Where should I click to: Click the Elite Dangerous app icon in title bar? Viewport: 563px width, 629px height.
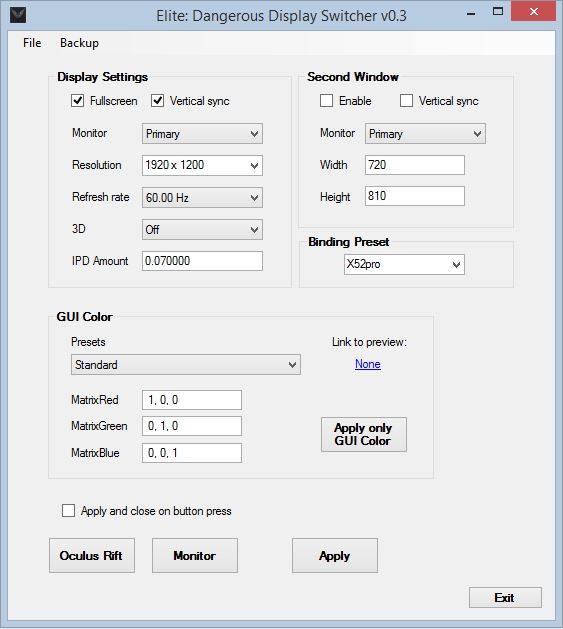pyautogui.click(x=18, y=15)
